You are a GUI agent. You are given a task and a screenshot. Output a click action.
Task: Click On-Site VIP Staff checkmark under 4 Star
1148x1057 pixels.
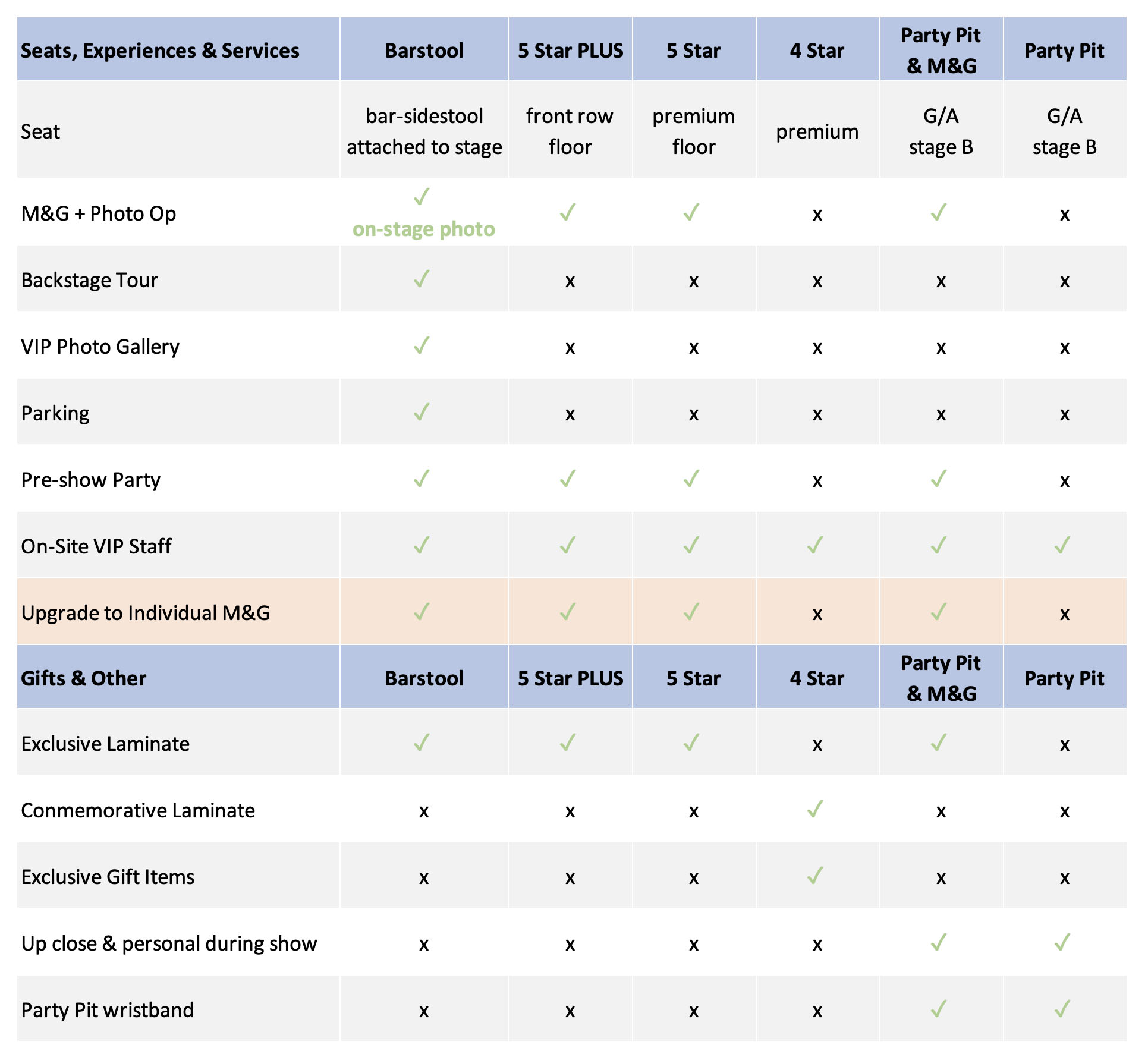(815, 545)
